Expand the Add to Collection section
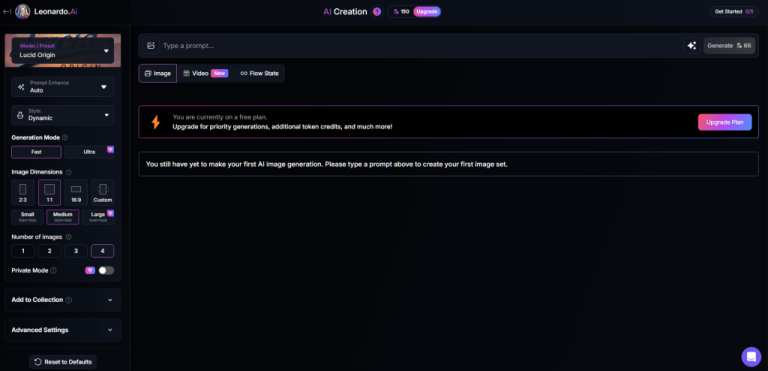768x371 pixels. click(x=63, y=300)
